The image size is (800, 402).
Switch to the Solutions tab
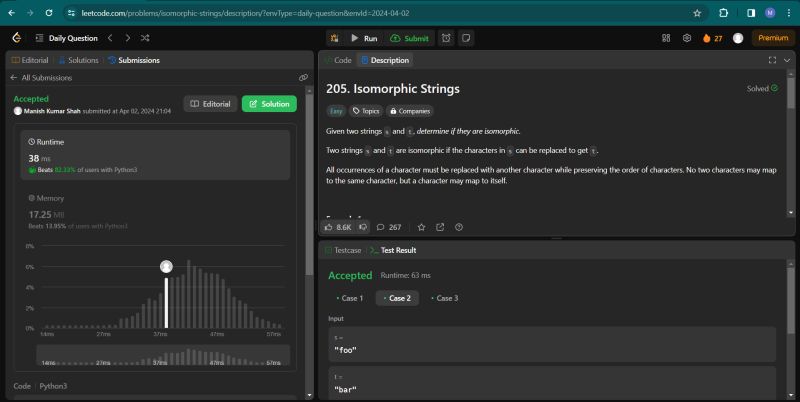pyautogui.click(x=79, y=60)
